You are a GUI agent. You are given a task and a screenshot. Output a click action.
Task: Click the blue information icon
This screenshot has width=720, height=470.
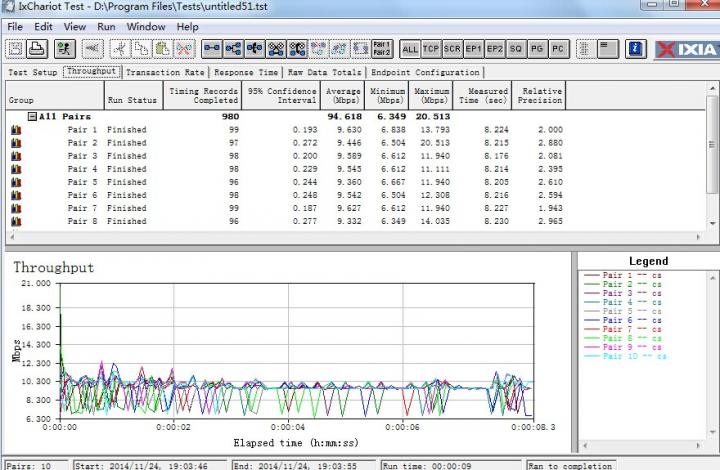[x=636, y=49]
